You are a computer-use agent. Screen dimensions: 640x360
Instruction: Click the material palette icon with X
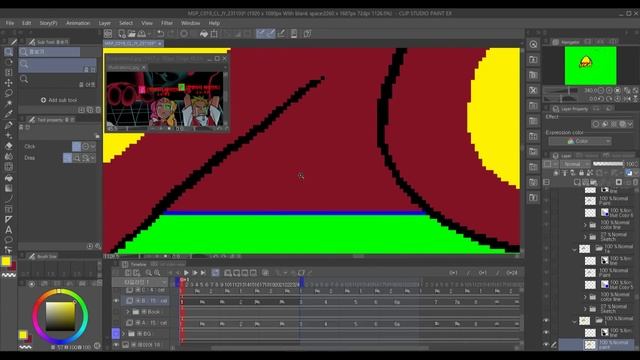click(533, 90)
